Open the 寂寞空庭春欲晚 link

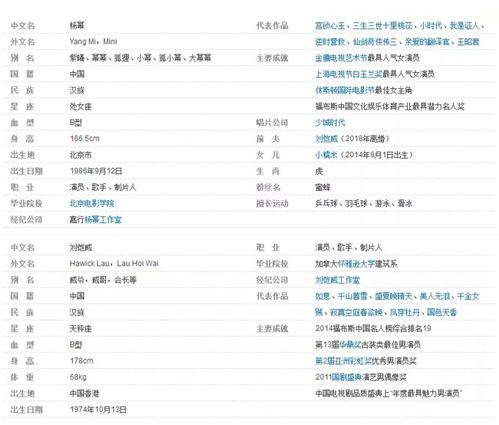356,312
